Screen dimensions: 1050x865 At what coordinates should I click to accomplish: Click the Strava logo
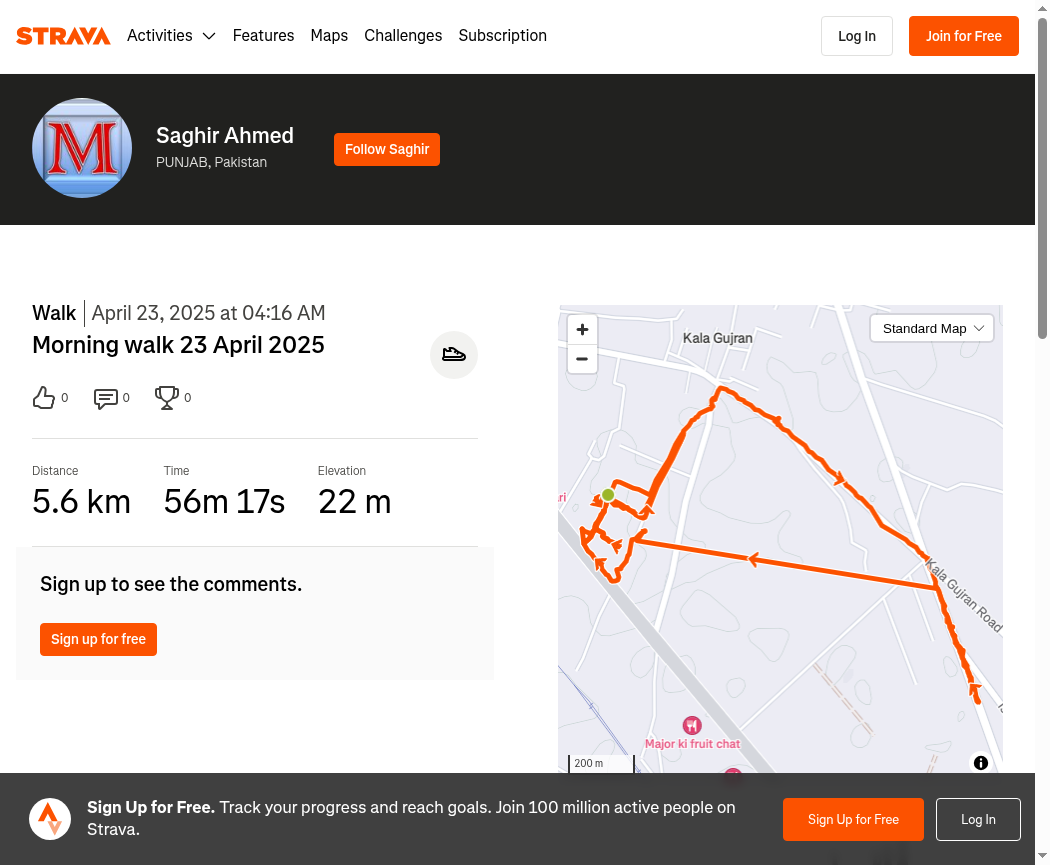[63, 35]
